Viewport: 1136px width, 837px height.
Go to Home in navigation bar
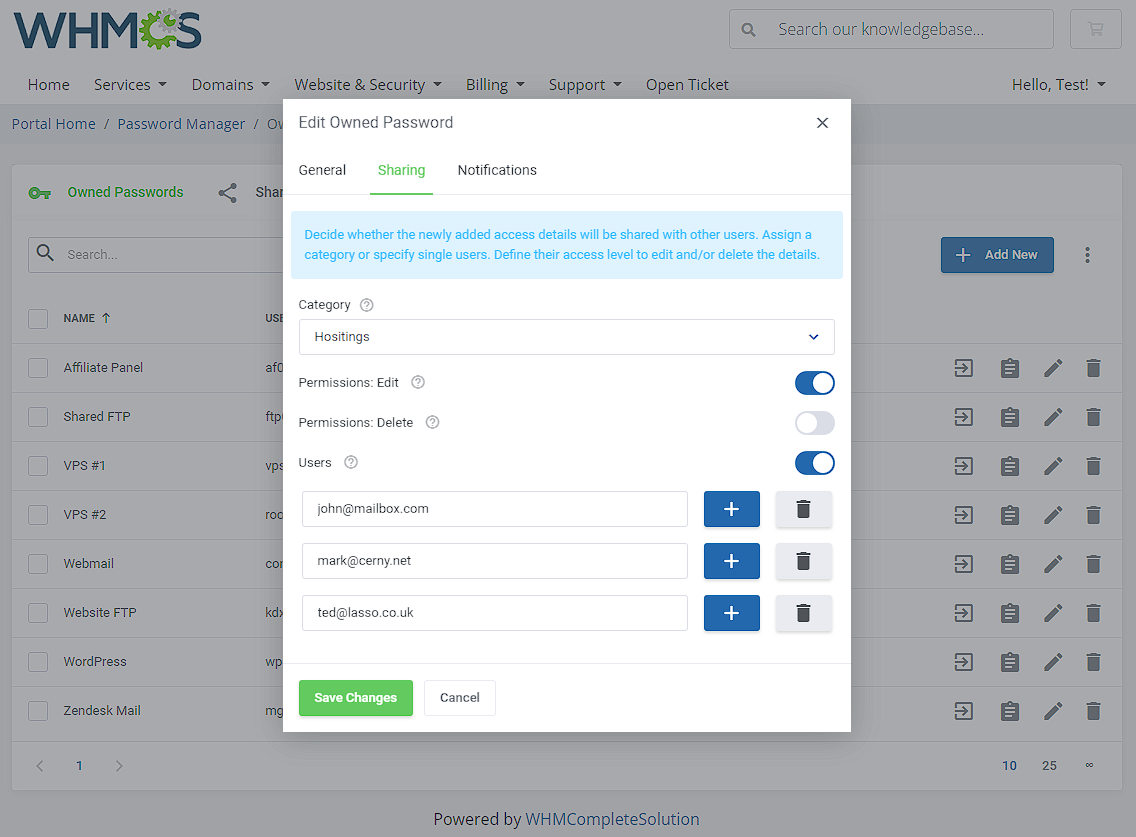coord(49,85)
